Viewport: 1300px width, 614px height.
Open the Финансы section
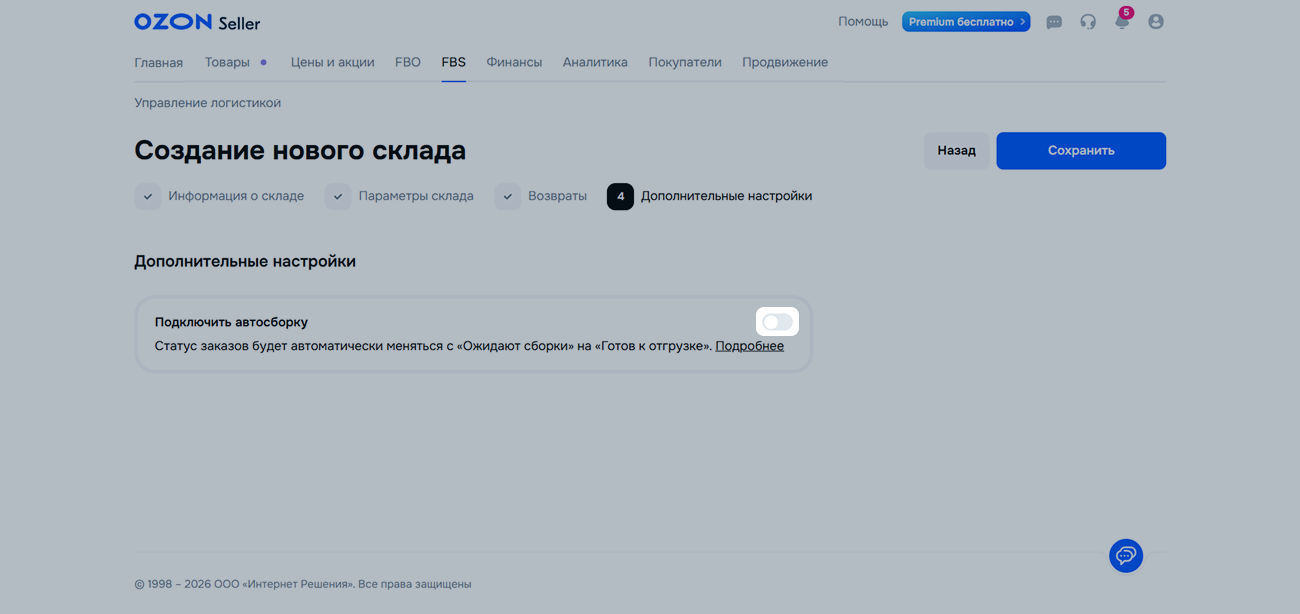click(514, 63)
